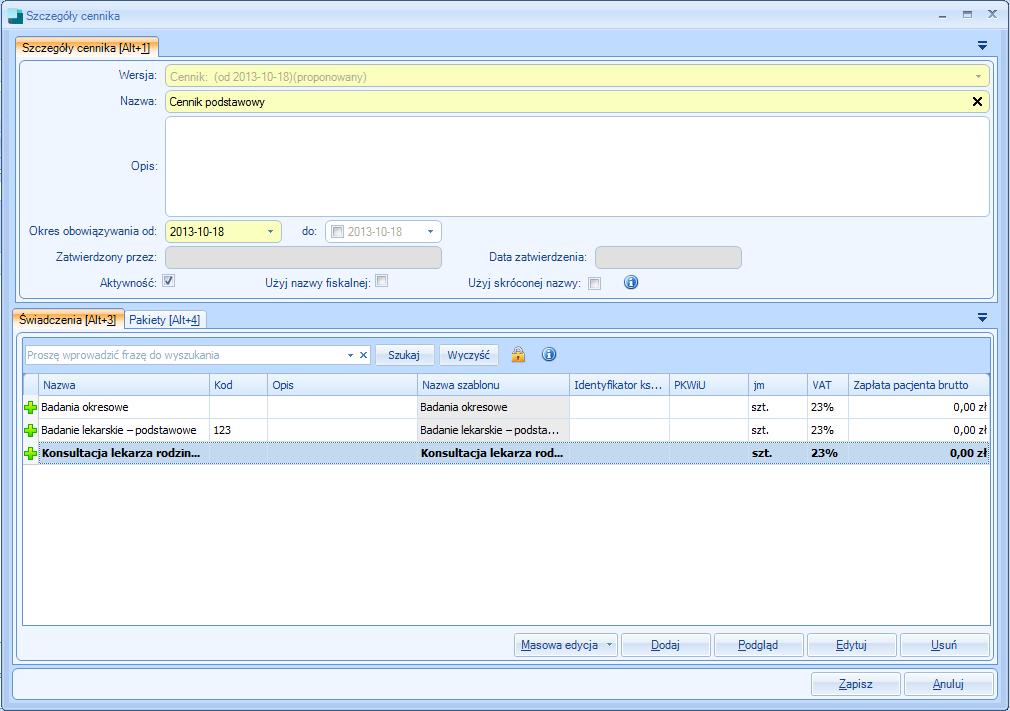
Task: Sort by the Nazwa szablonu column header
Action: tap(493, 385)
